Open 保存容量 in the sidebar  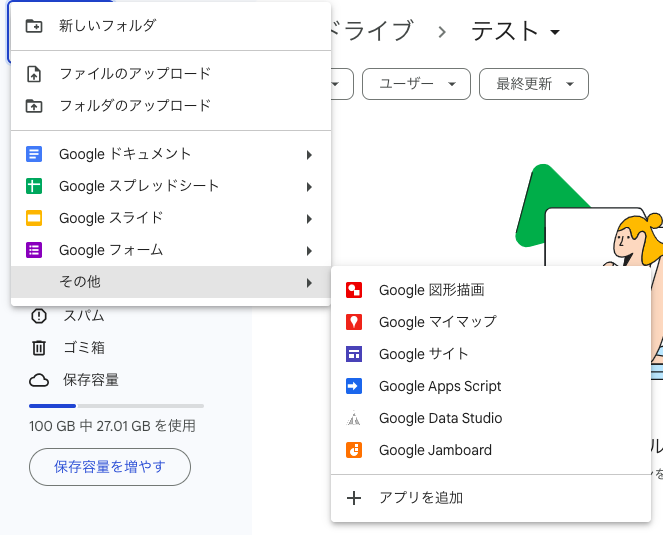(x=90, y=380)
